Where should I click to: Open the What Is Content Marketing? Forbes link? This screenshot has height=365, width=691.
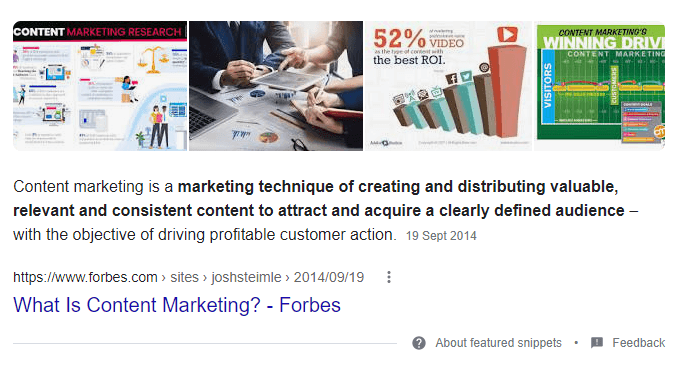point(177,305)
